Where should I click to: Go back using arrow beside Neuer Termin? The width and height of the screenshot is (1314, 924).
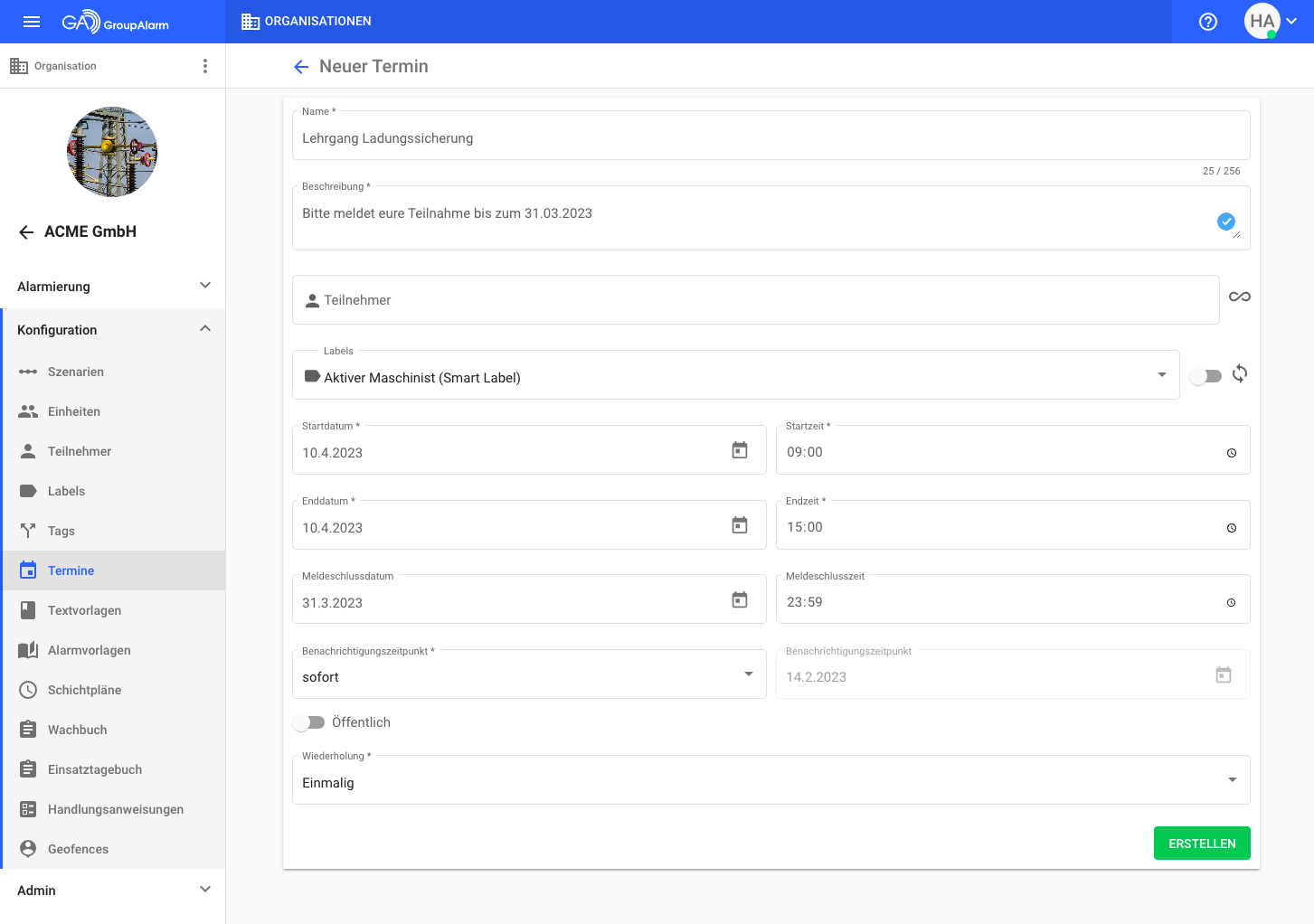tap(301, 67)
